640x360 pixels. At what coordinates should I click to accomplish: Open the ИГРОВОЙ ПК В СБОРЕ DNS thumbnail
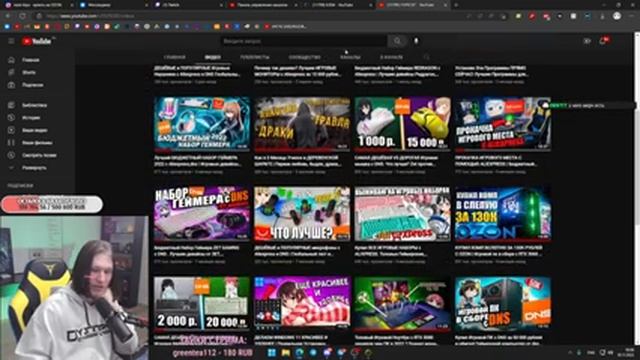503,303
